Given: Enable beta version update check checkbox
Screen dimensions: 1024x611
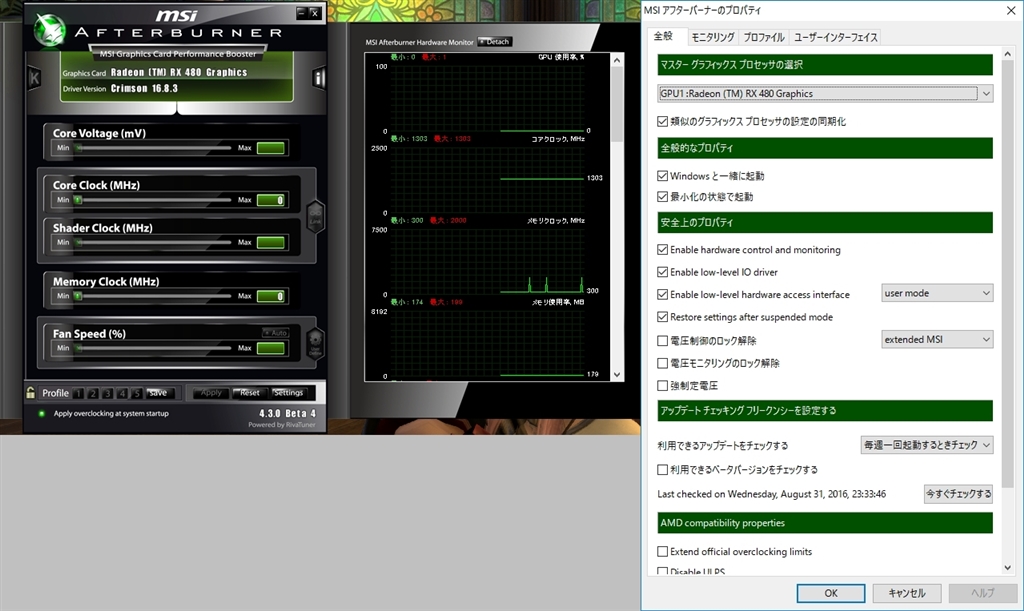Looking at the screenshot, I should (662, 469).
